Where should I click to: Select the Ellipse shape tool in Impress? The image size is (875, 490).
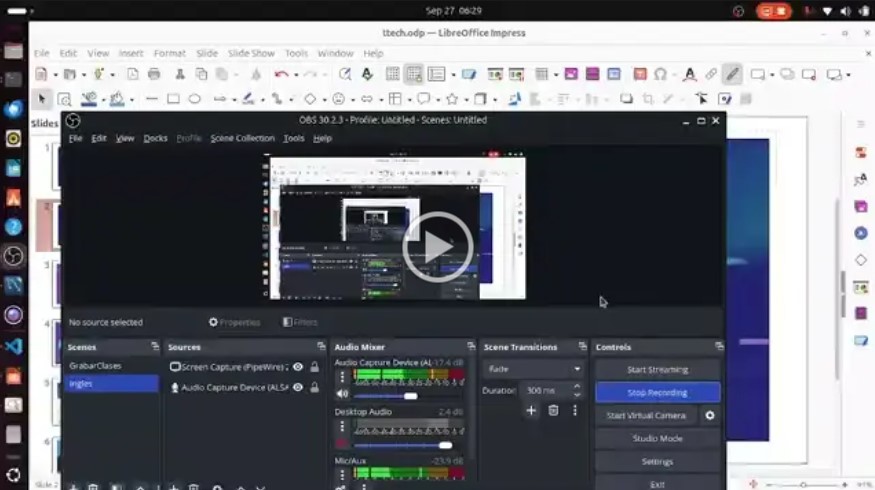click(194, 99)
